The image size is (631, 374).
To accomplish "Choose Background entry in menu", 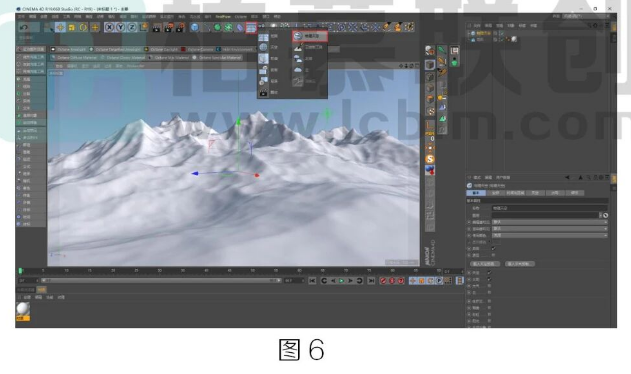I will [269, 81].
